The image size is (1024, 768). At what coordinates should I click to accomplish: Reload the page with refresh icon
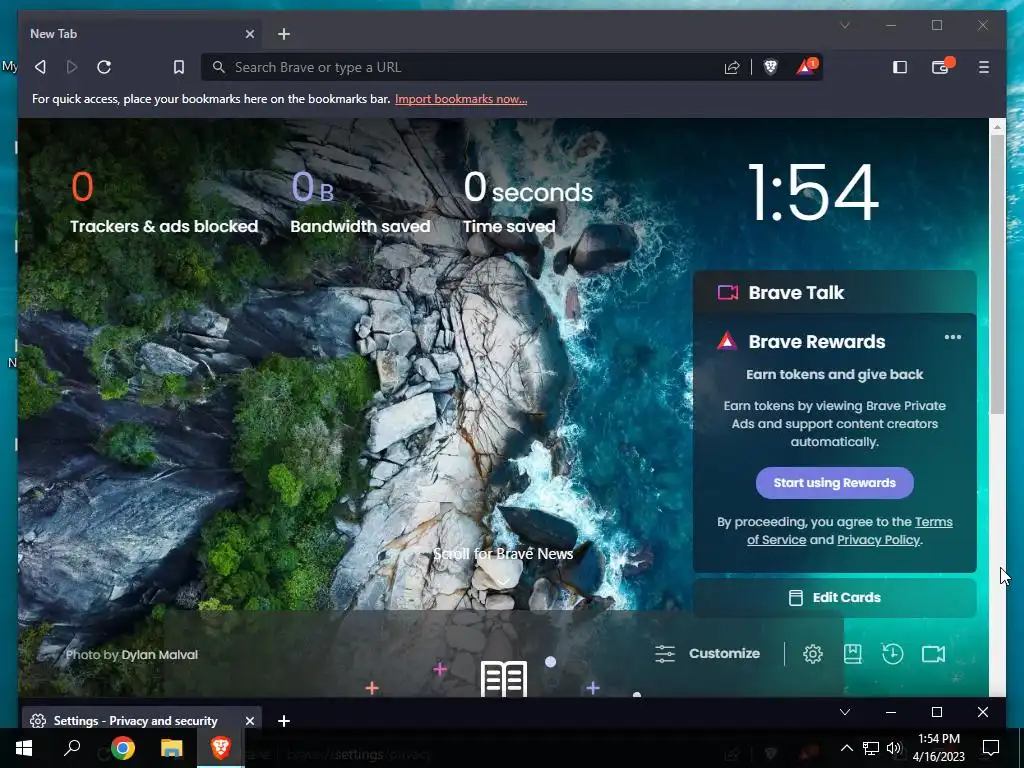[x=104, y=67]
